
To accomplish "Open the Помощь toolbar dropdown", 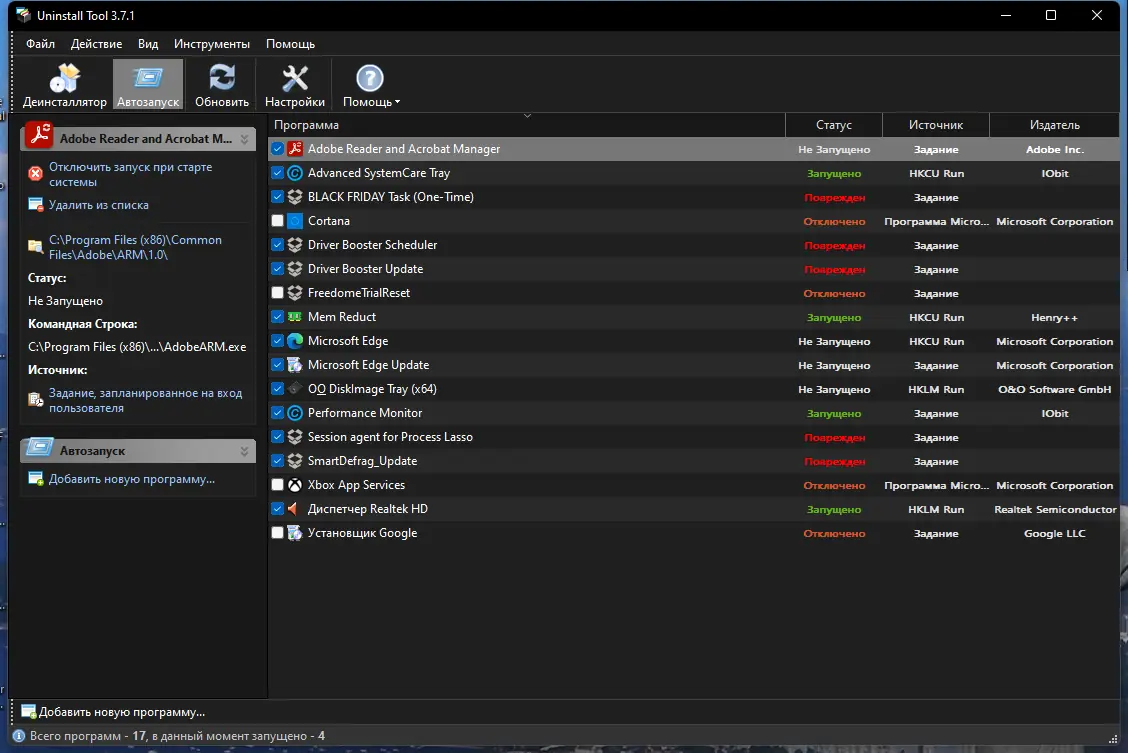I will point(370,85).
